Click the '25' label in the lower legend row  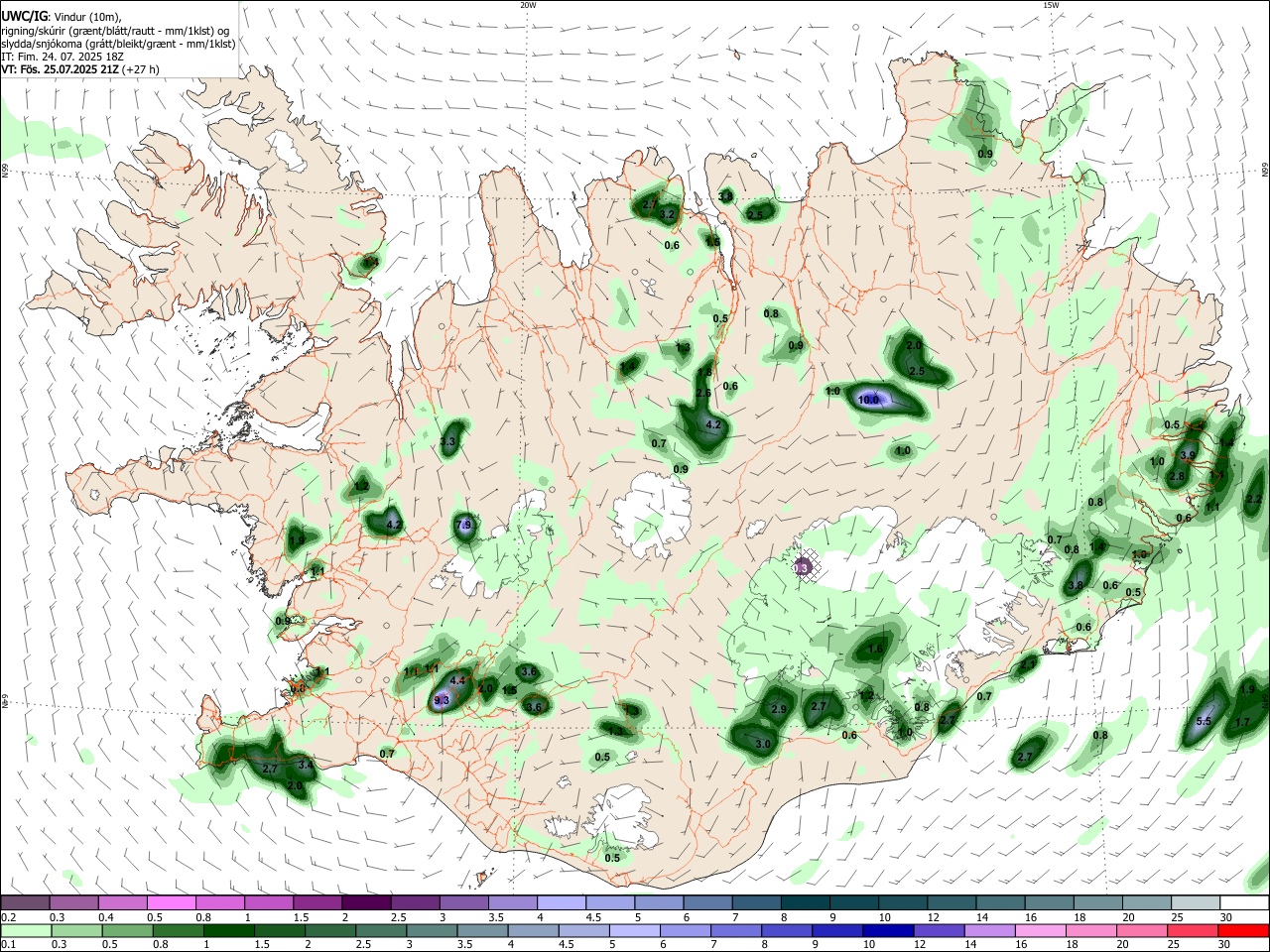(1175, 944)
